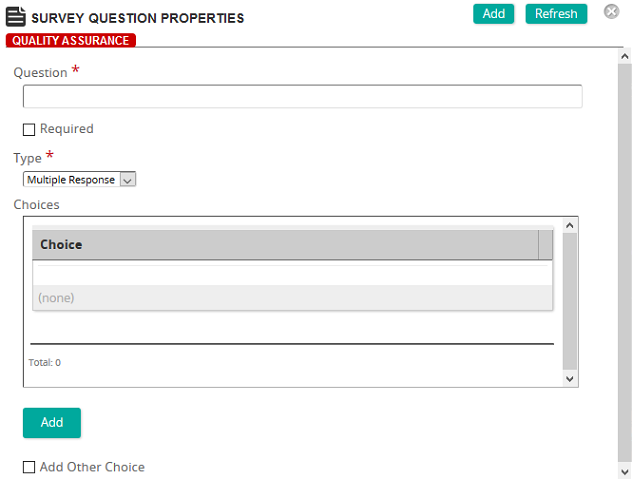The height and width of the screenshot is (485, 632).
Task: Click choices list scroll up arrow
Action: [x=570, y=225]
